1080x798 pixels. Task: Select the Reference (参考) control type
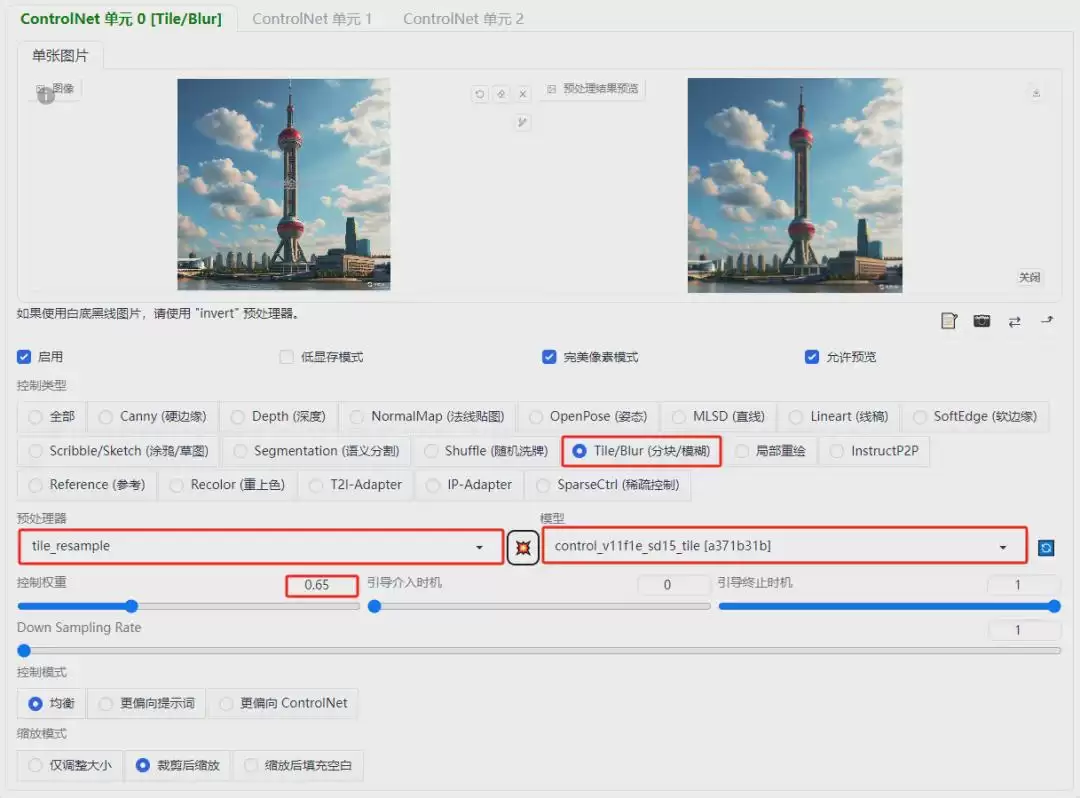87,485
